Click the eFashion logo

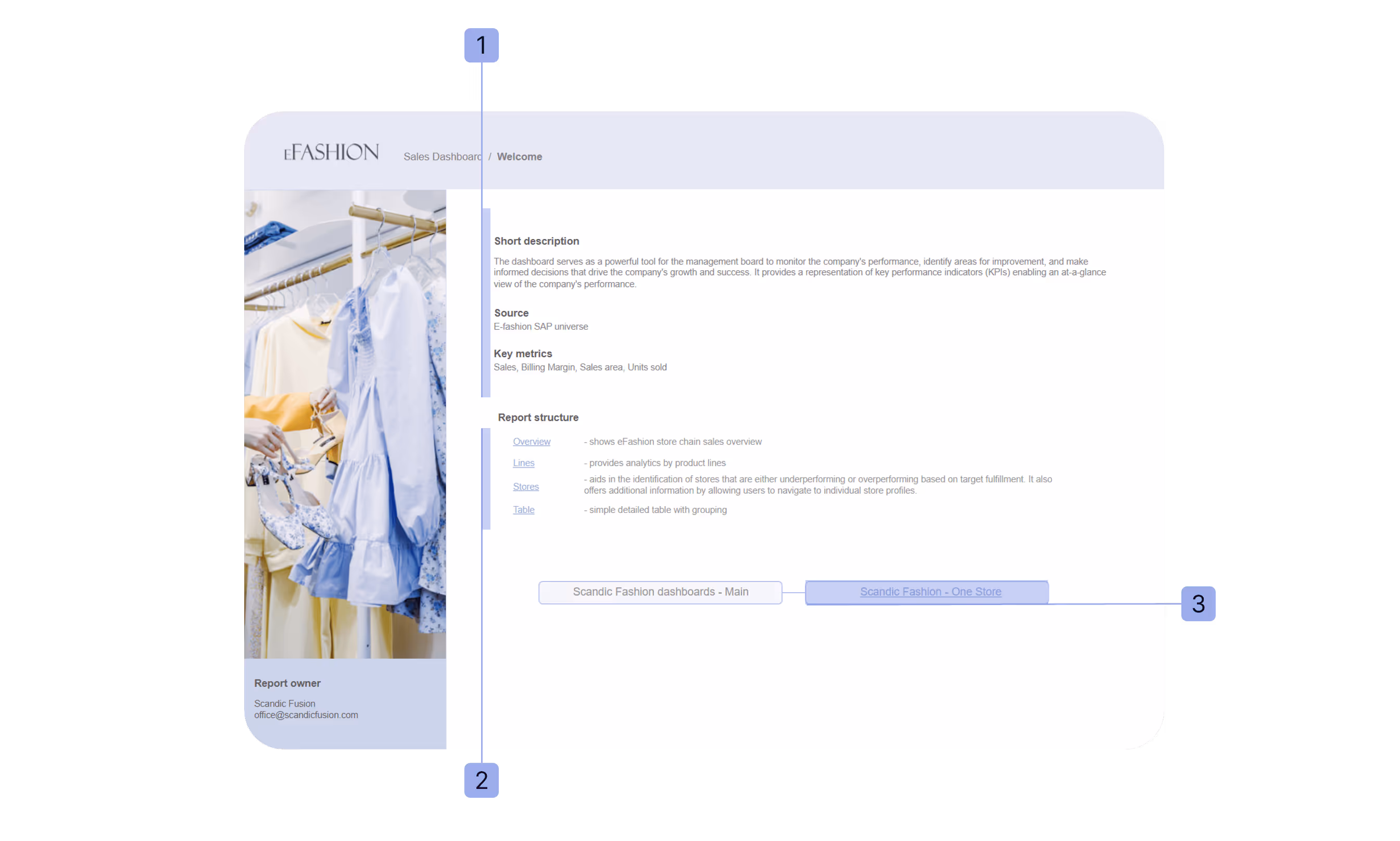click(x=331, y=152)
